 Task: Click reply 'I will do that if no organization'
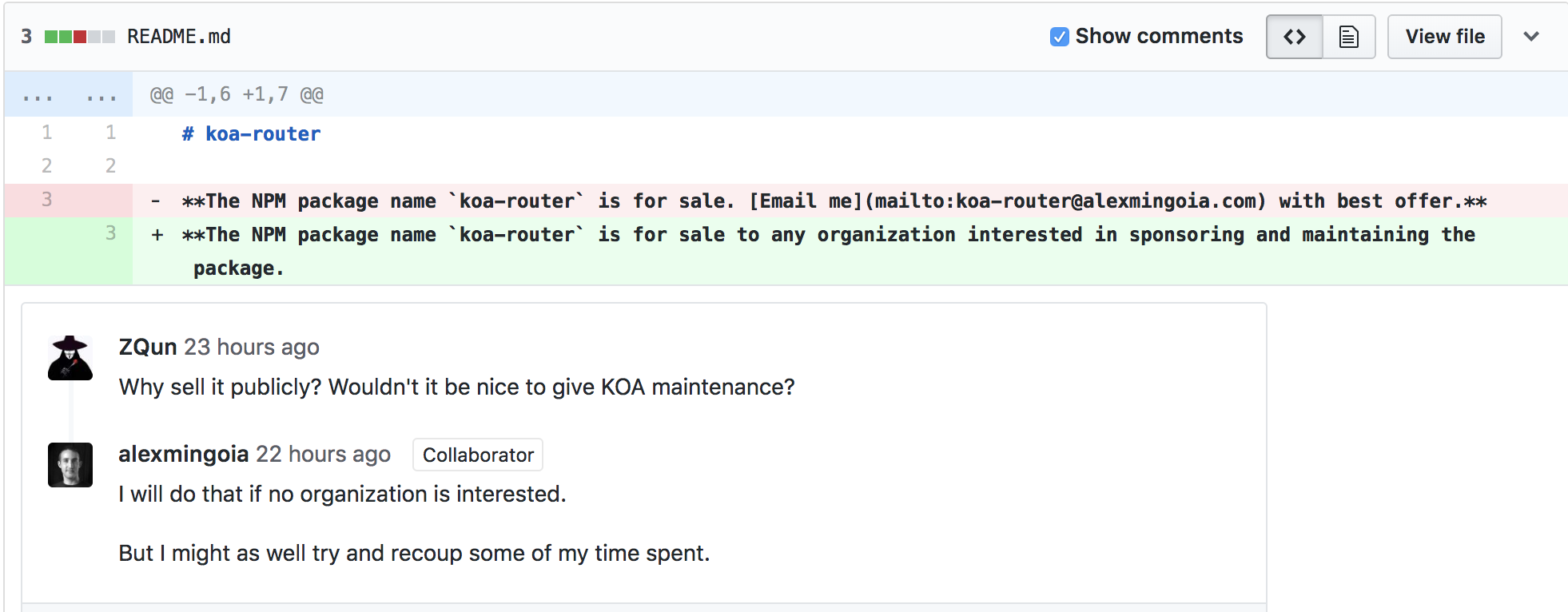click(x=342, y=494)
